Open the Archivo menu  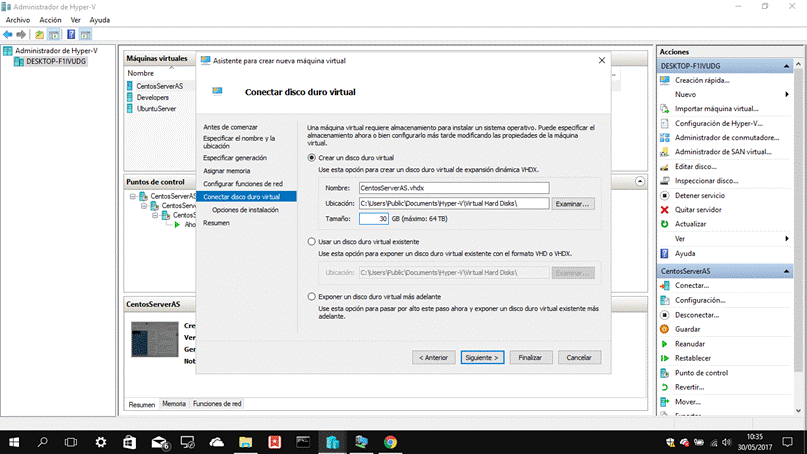[x=17, y=20]
